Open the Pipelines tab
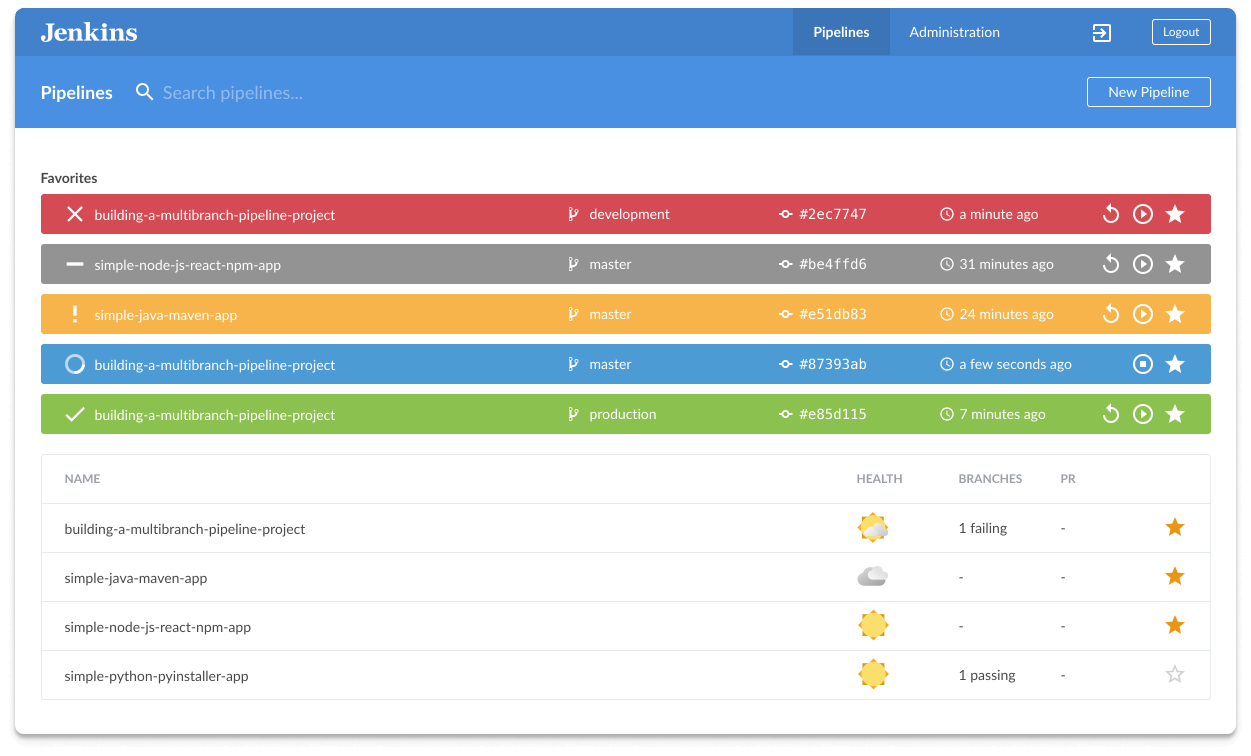This screenshot has height=756, width=1251. (x=841, y=32)
